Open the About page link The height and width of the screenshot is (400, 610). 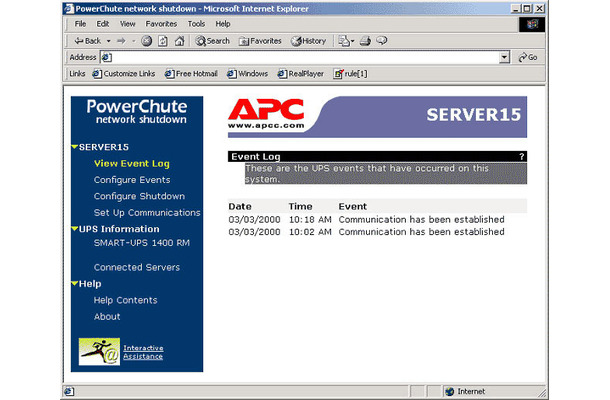tap(107, 317)
